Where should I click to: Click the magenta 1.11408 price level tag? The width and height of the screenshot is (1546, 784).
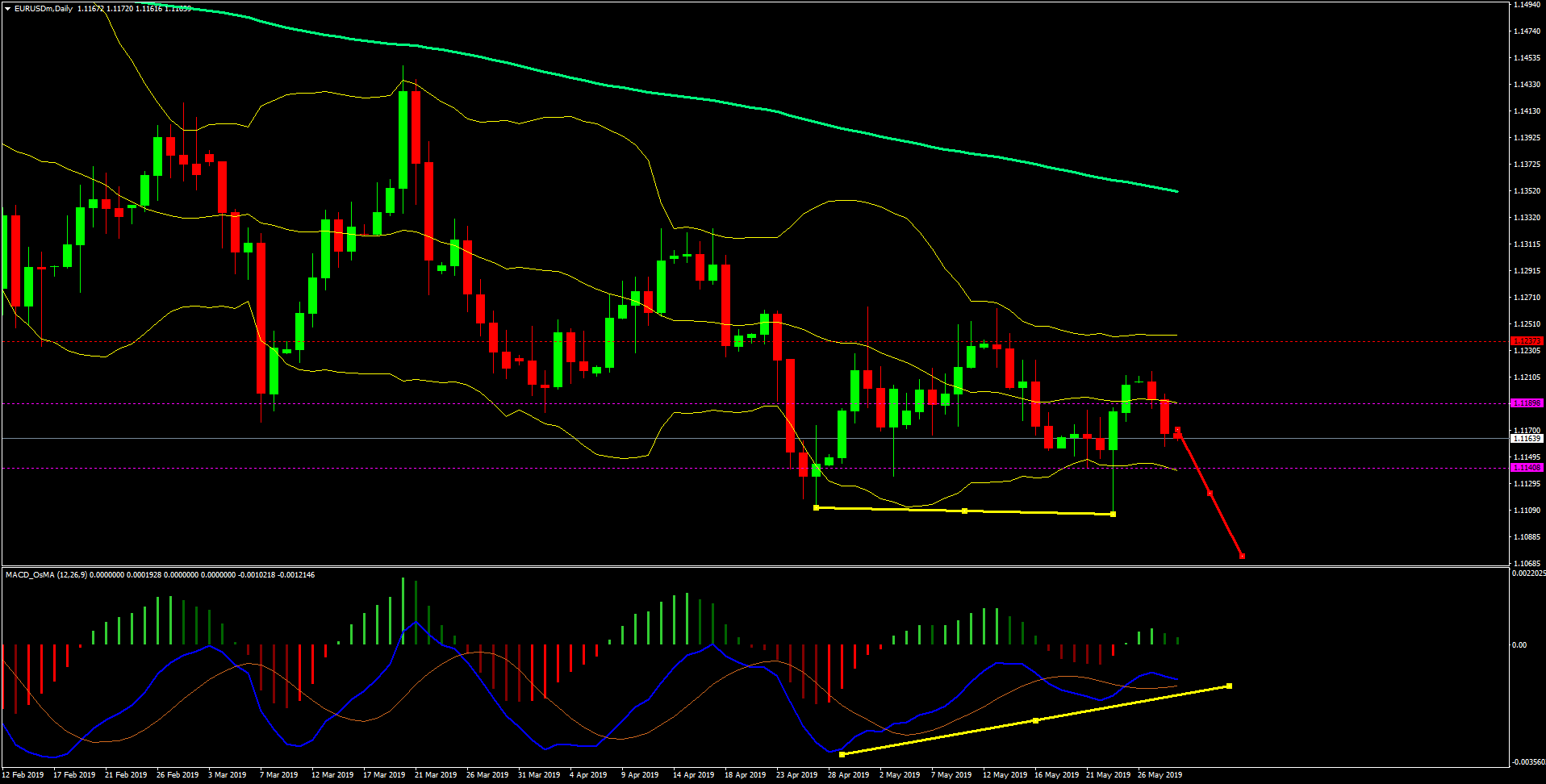[x=1527, y=468]
